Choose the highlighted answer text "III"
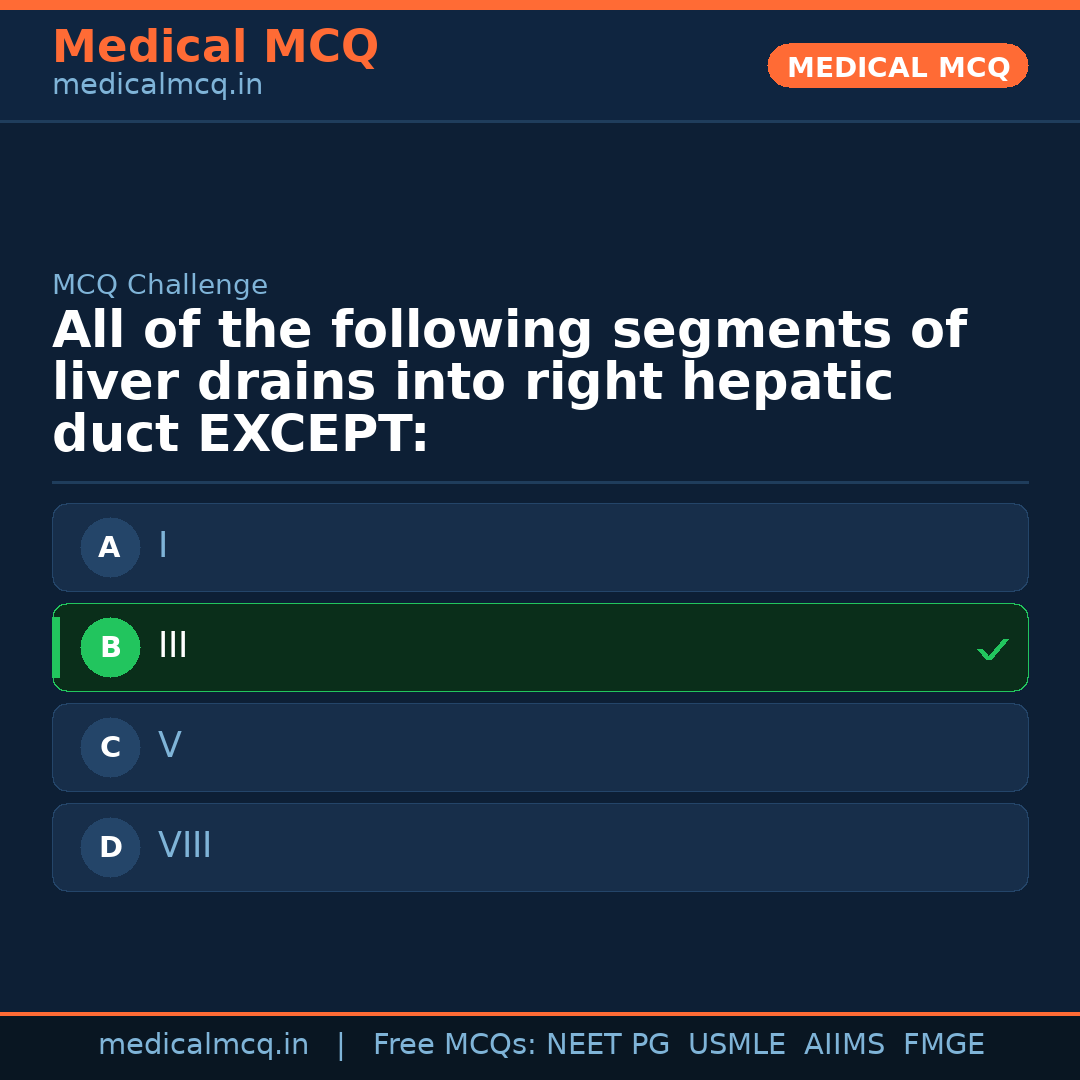 coord(173,646)
